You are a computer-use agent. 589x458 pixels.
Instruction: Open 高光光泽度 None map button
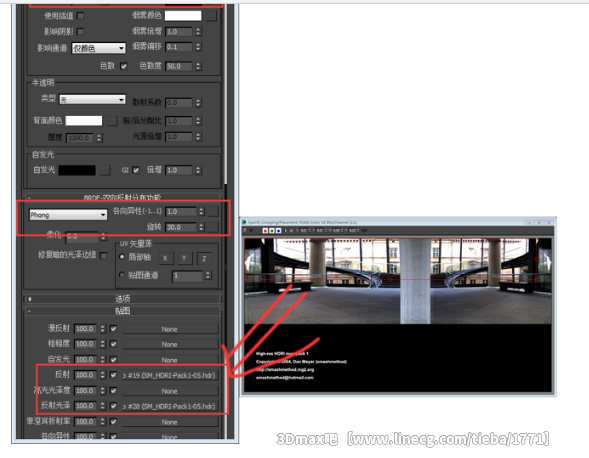pyautogui.click(x=170, y=391)
